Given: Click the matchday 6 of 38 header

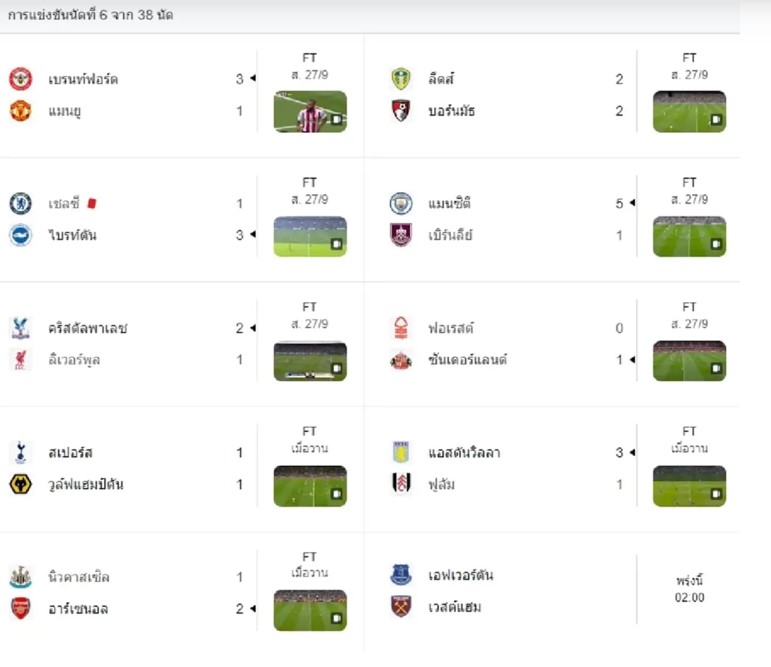Looking at the screenshot, I should (x=90, y=15).
